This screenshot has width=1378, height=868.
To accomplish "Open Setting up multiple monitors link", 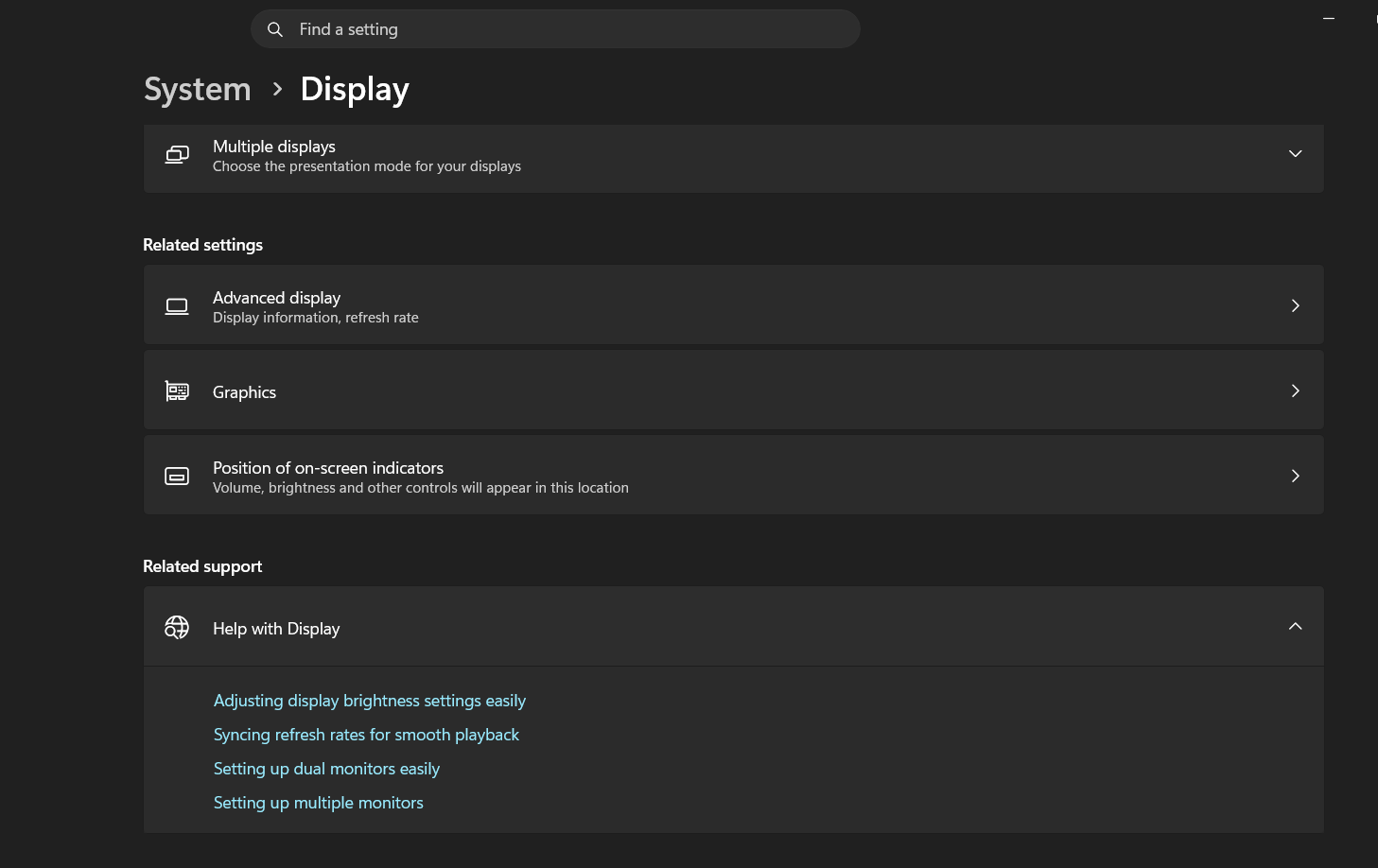I will click(x=319, y=803).
